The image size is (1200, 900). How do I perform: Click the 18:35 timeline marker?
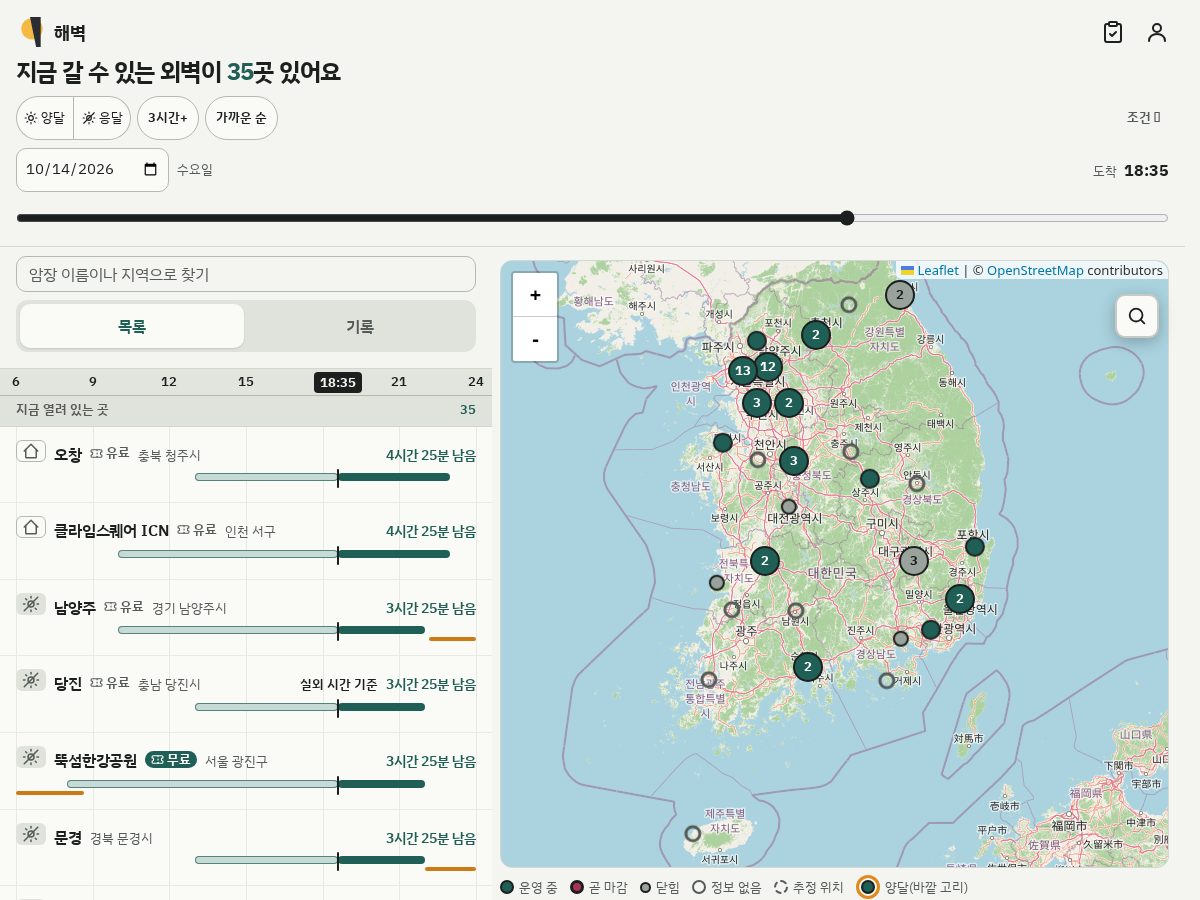338,382
